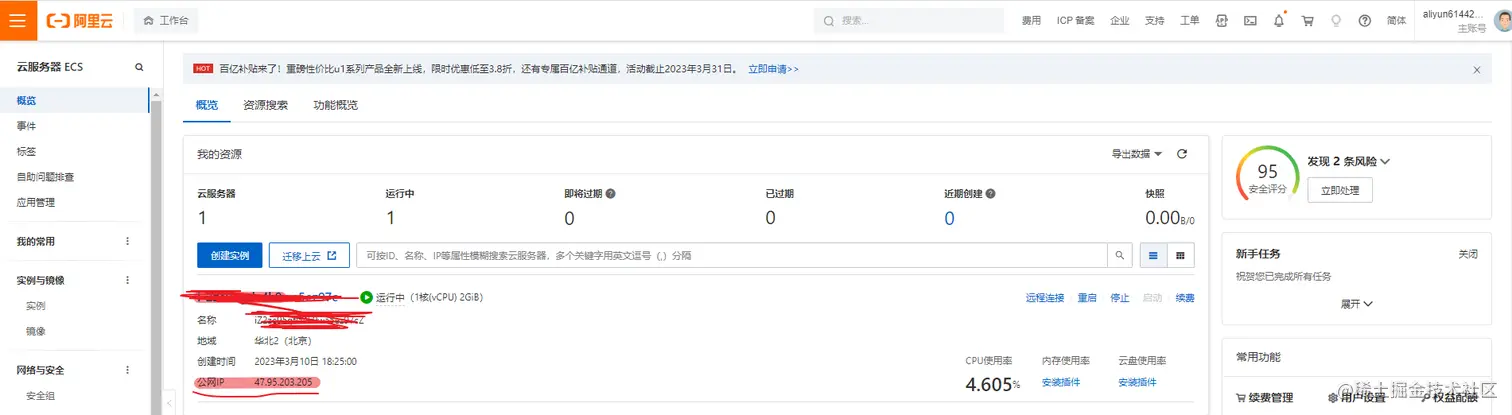Open 安全组 in the sidebar
Screen dimensions: 1512x415
point(41,395)
